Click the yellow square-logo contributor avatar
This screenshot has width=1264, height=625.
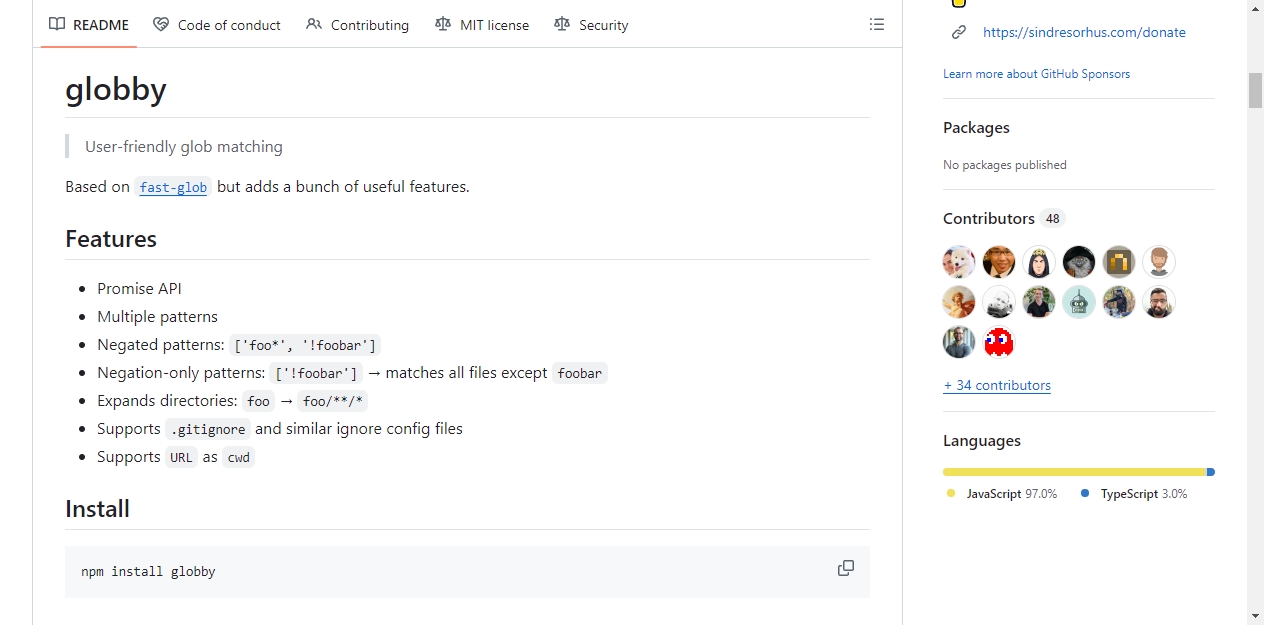click(1119, 262)
